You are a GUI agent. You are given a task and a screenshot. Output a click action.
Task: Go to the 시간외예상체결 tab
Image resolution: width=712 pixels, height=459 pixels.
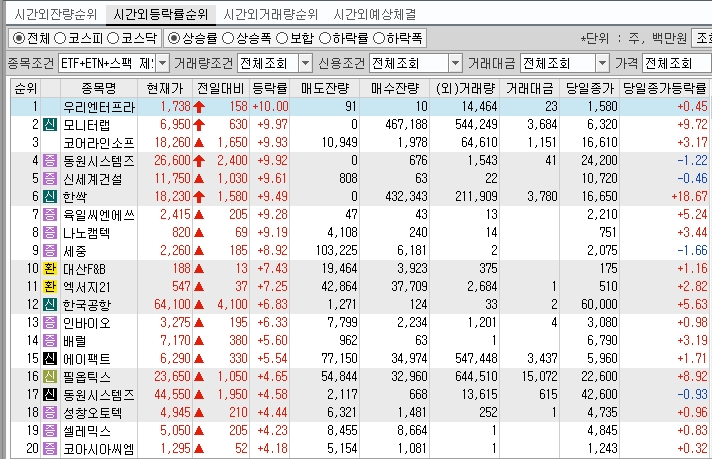(x=375, y=15)
